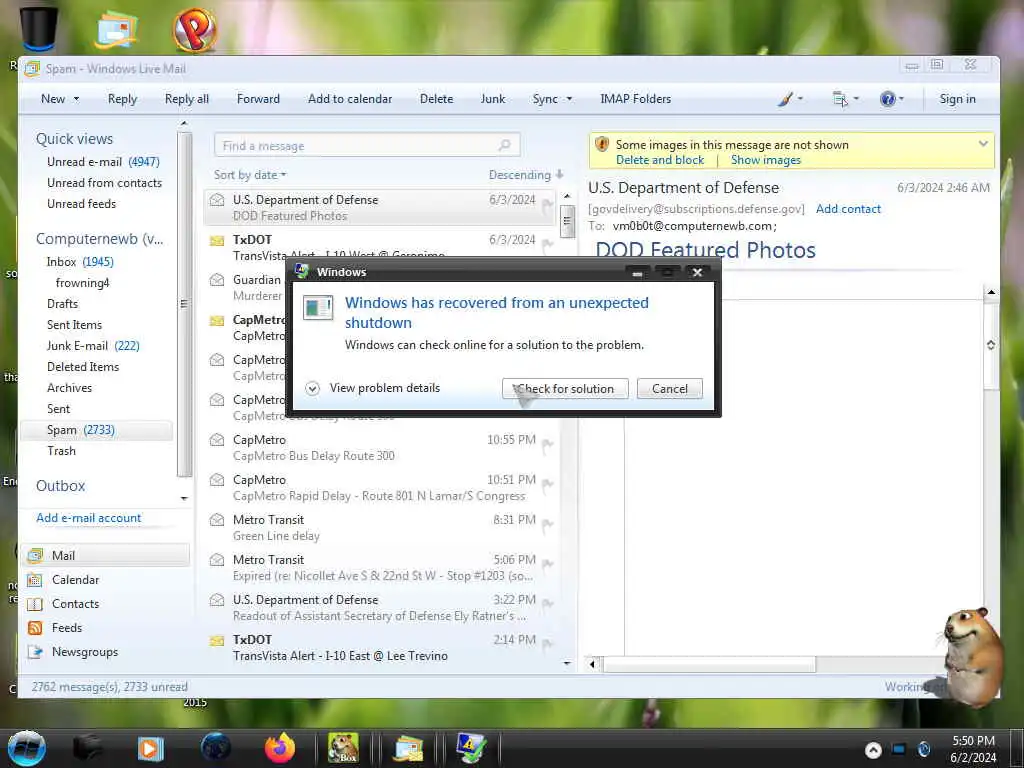Screen dimensions: 1024x768
Task: Flag the U.S. Department of Defense DOD Featured Photos message
Action: [x=547, y=205]
